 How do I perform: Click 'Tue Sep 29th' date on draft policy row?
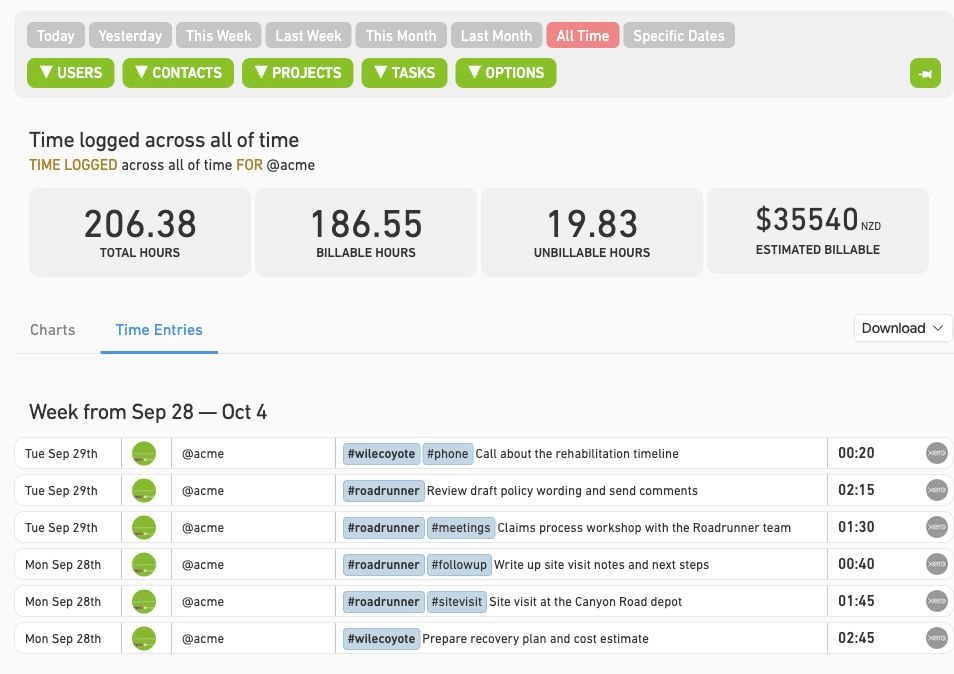[x=61, y=491]
